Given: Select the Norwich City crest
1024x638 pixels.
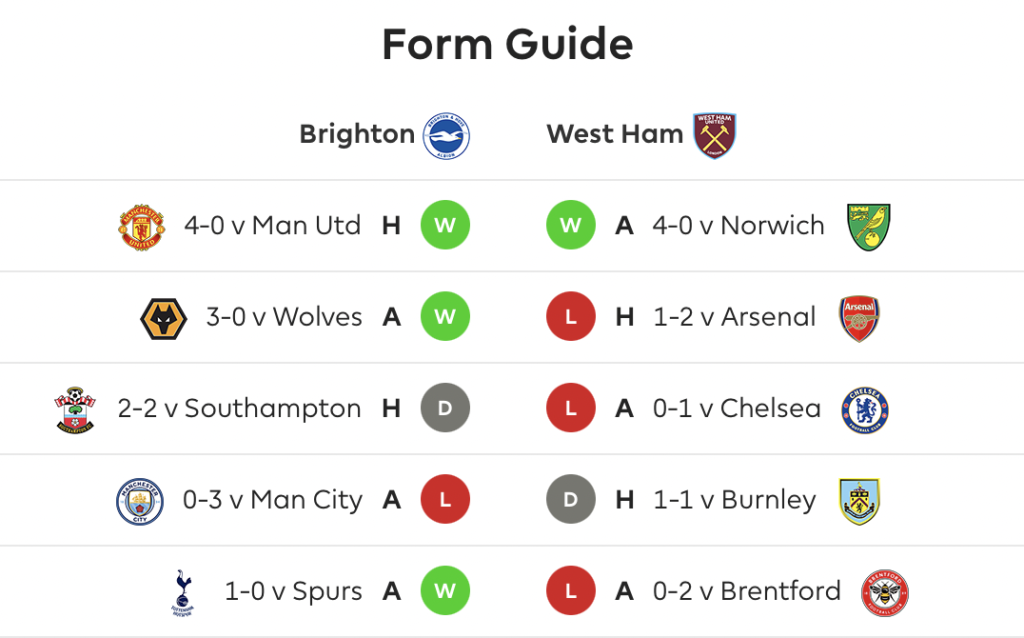Looking at the screenshot, I should [x=869, y=227].
